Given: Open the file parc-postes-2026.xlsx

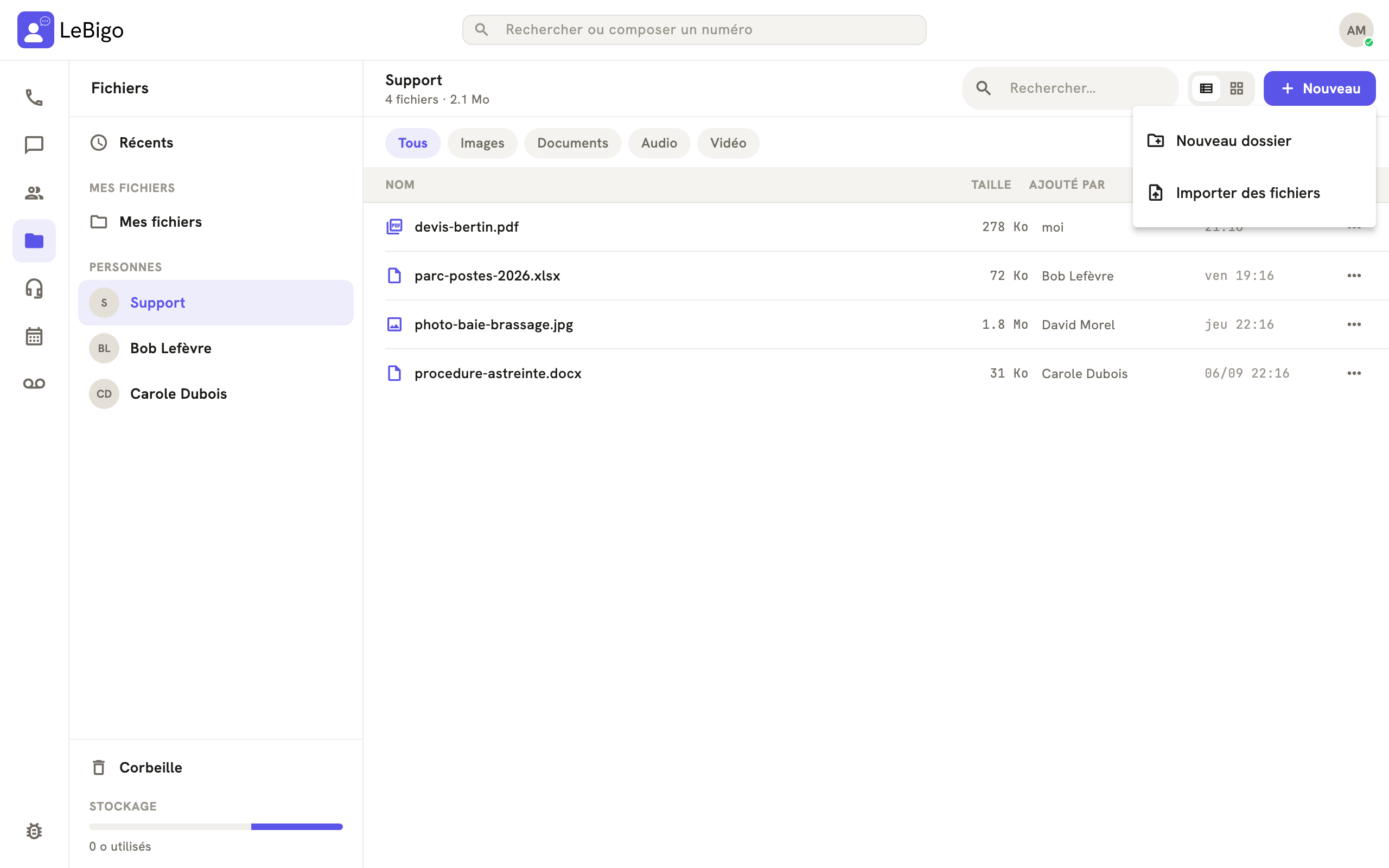Looking at the screenshot, I should (x=487, y=276).
